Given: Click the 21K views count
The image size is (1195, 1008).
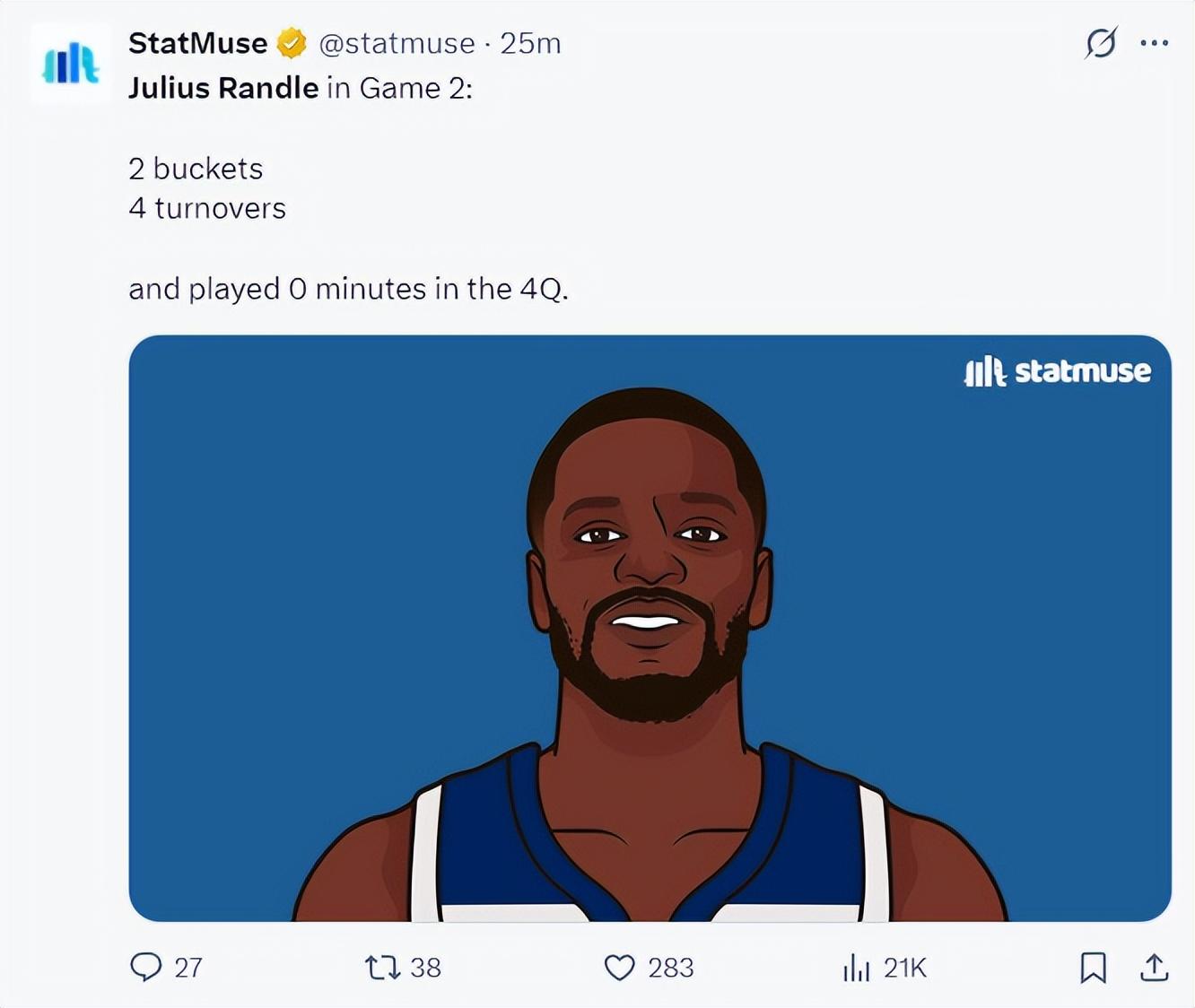Looking at the screenshot, I should point(905,968).
